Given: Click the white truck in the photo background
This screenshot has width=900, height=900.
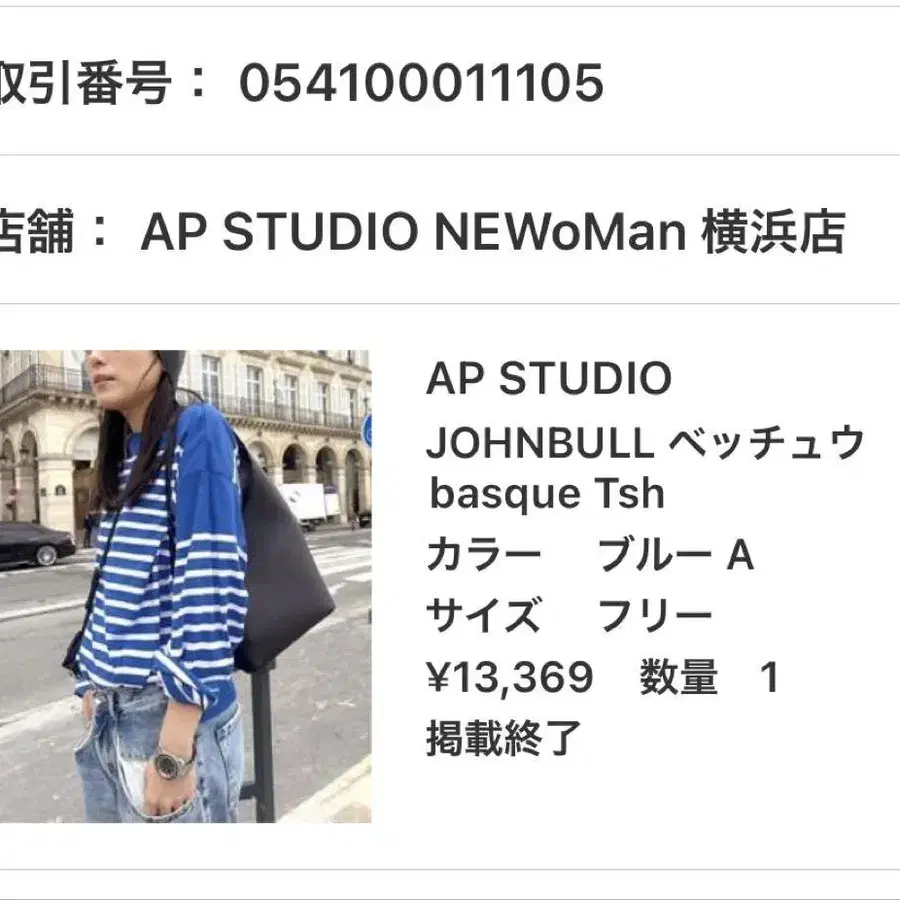Looking at the screenshot, I should pyautogui.click(x=312, y=505).
